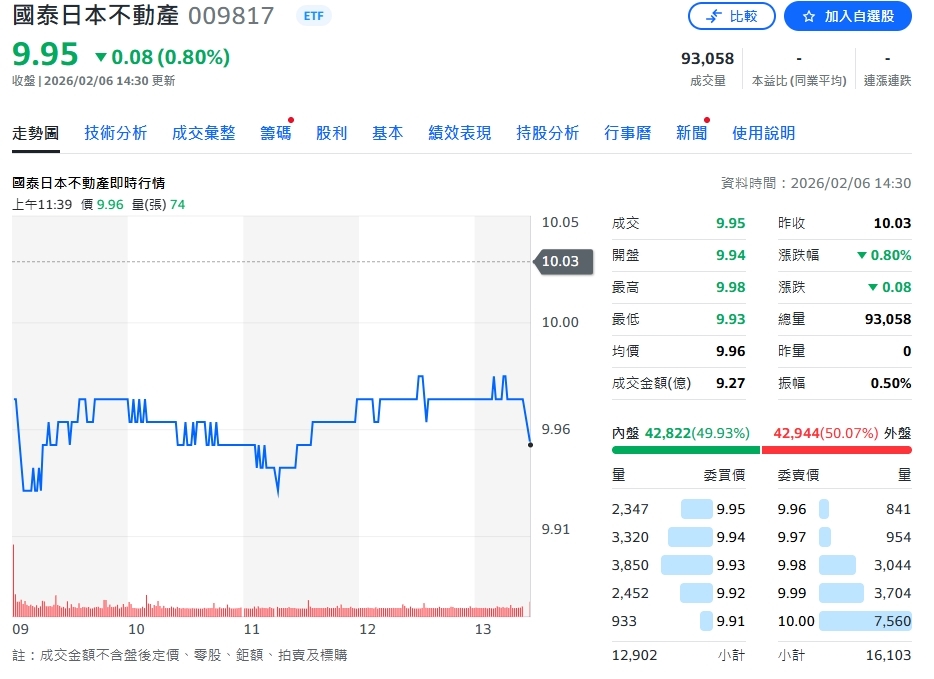Open the 使用說明 tab
The height and width of the screenshot is (679, 934).
(x=763, y=131)
